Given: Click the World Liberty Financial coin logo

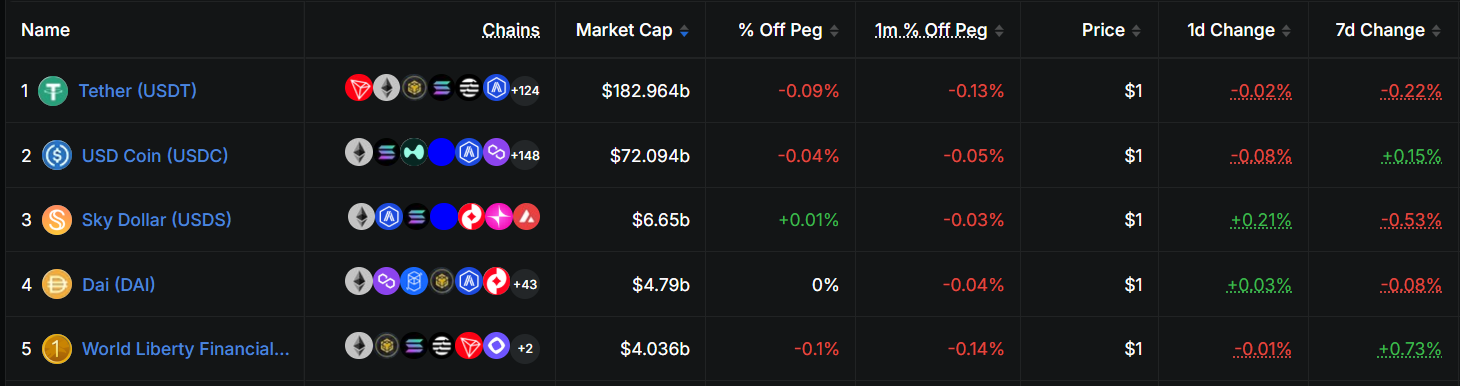Looking at the screenshot, I should click(x=57, y=349).
